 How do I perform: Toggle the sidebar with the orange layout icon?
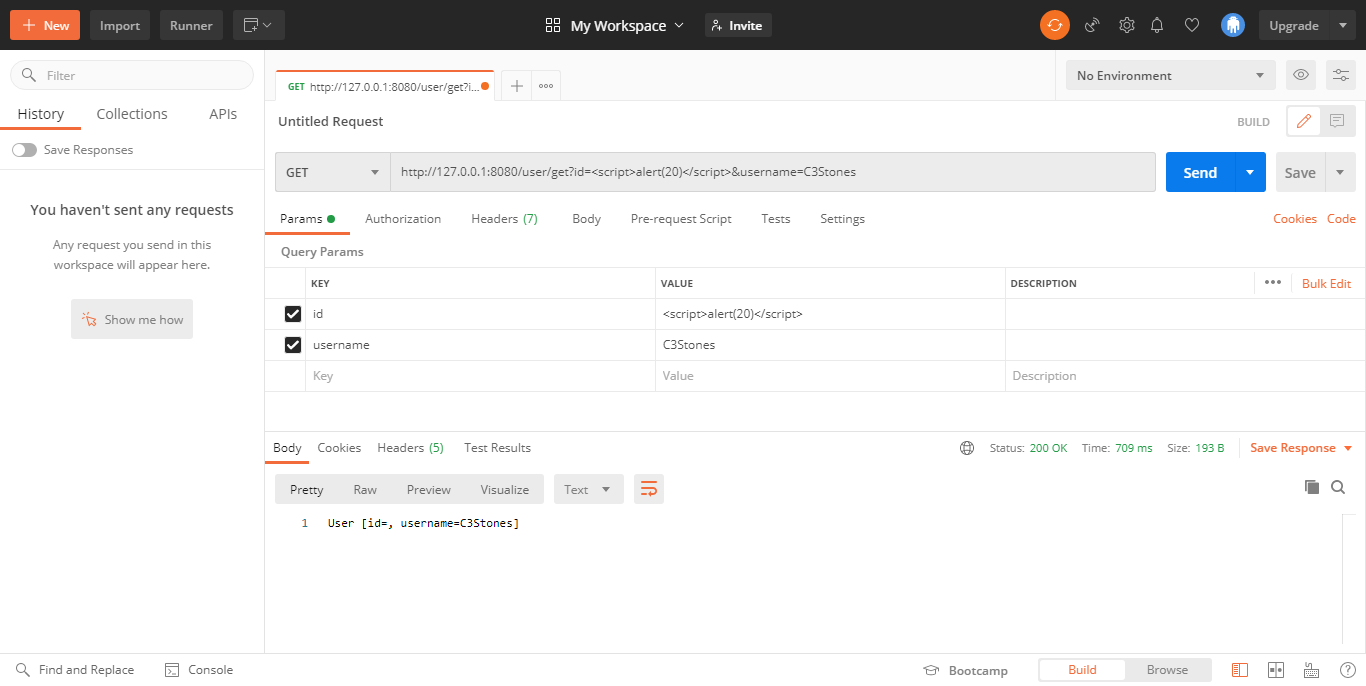click(x=1239, y=669)
